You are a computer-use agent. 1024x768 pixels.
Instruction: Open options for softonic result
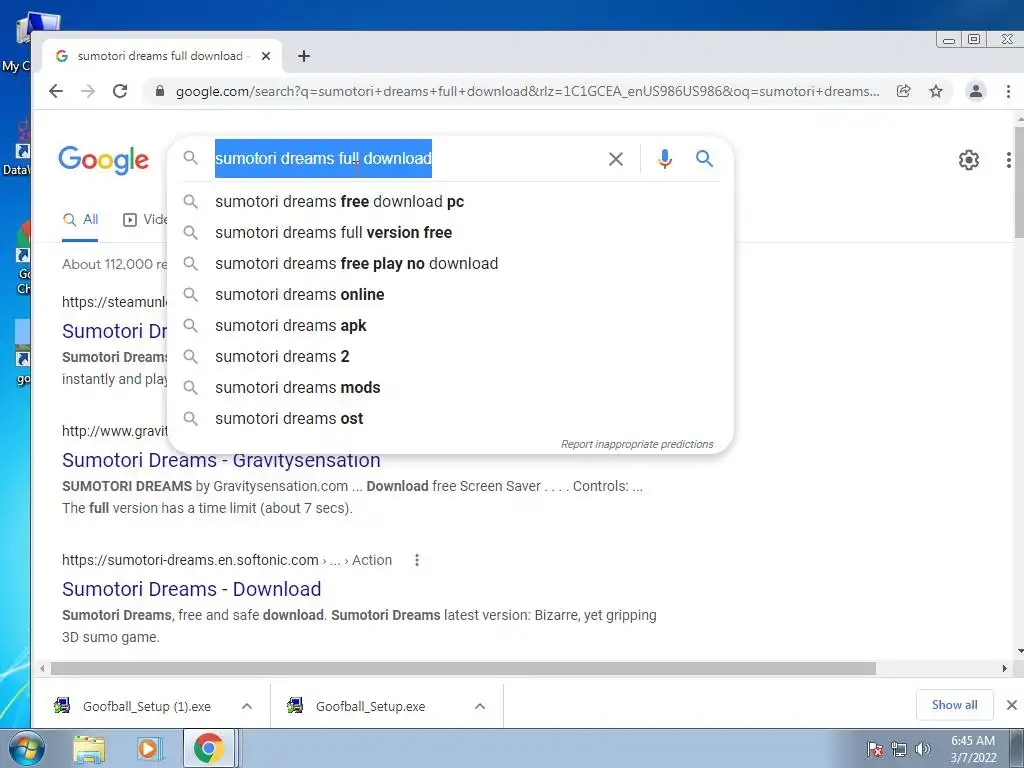click(417, 560)
